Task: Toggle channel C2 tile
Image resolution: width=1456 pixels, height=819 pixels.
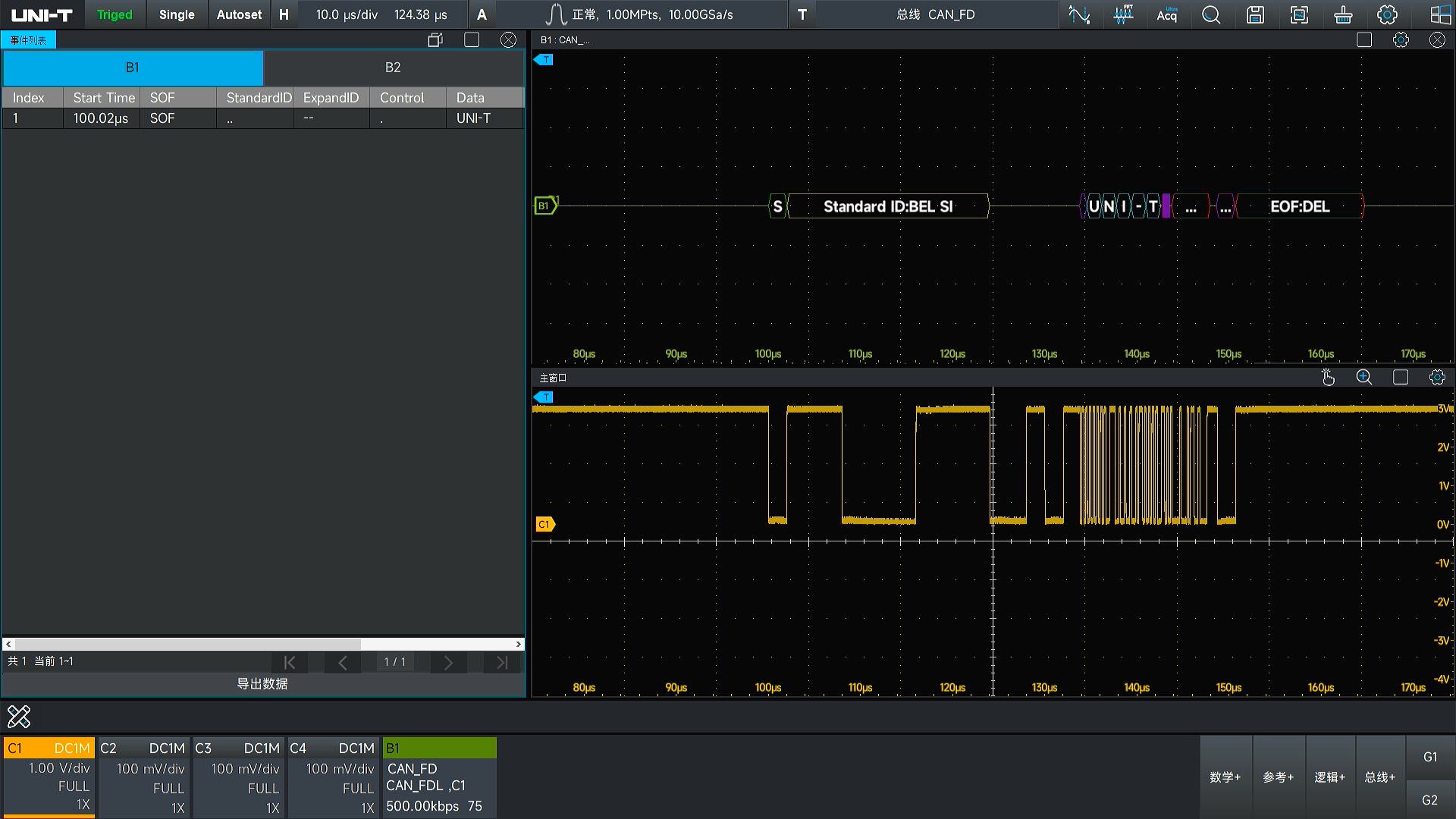Action: (x=144, y=777)
